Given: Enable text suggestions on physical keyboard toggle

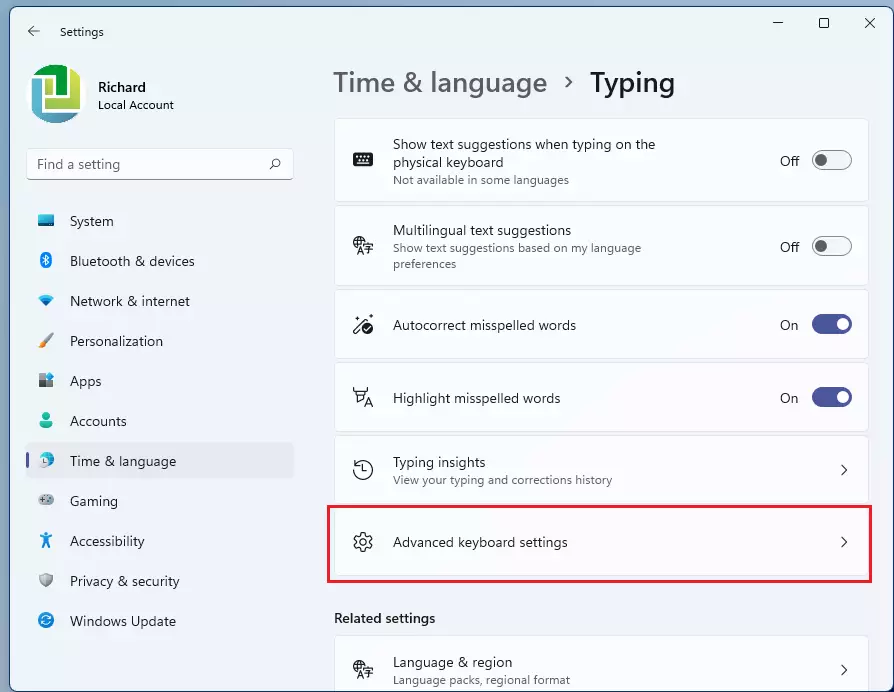Looking at the screenshot, I should click(x=831, y=161).
